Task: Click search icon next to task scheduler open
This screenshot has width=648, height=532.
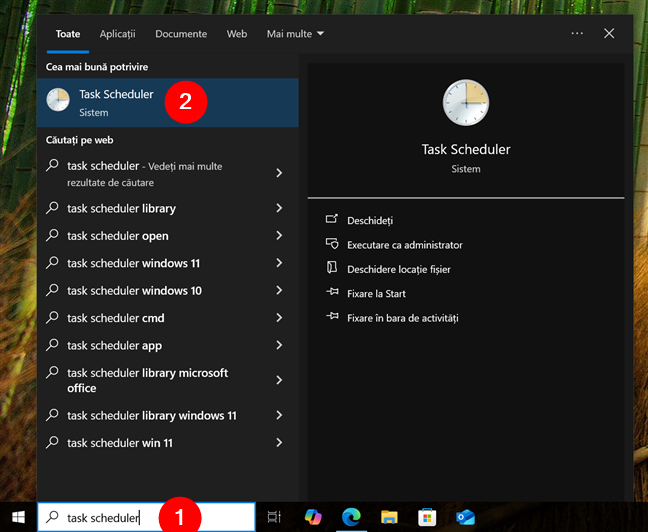Action: (x=52, y=235)
